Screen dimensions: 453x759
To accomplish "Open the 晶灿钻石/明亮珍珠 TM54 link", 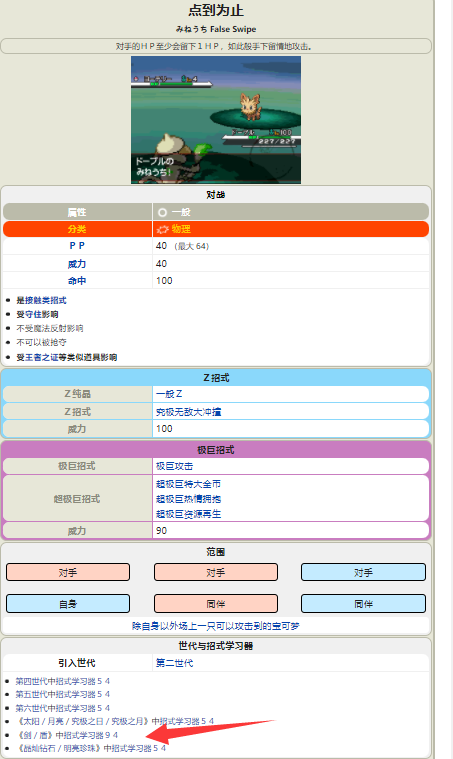I will [x=91, y=748].
